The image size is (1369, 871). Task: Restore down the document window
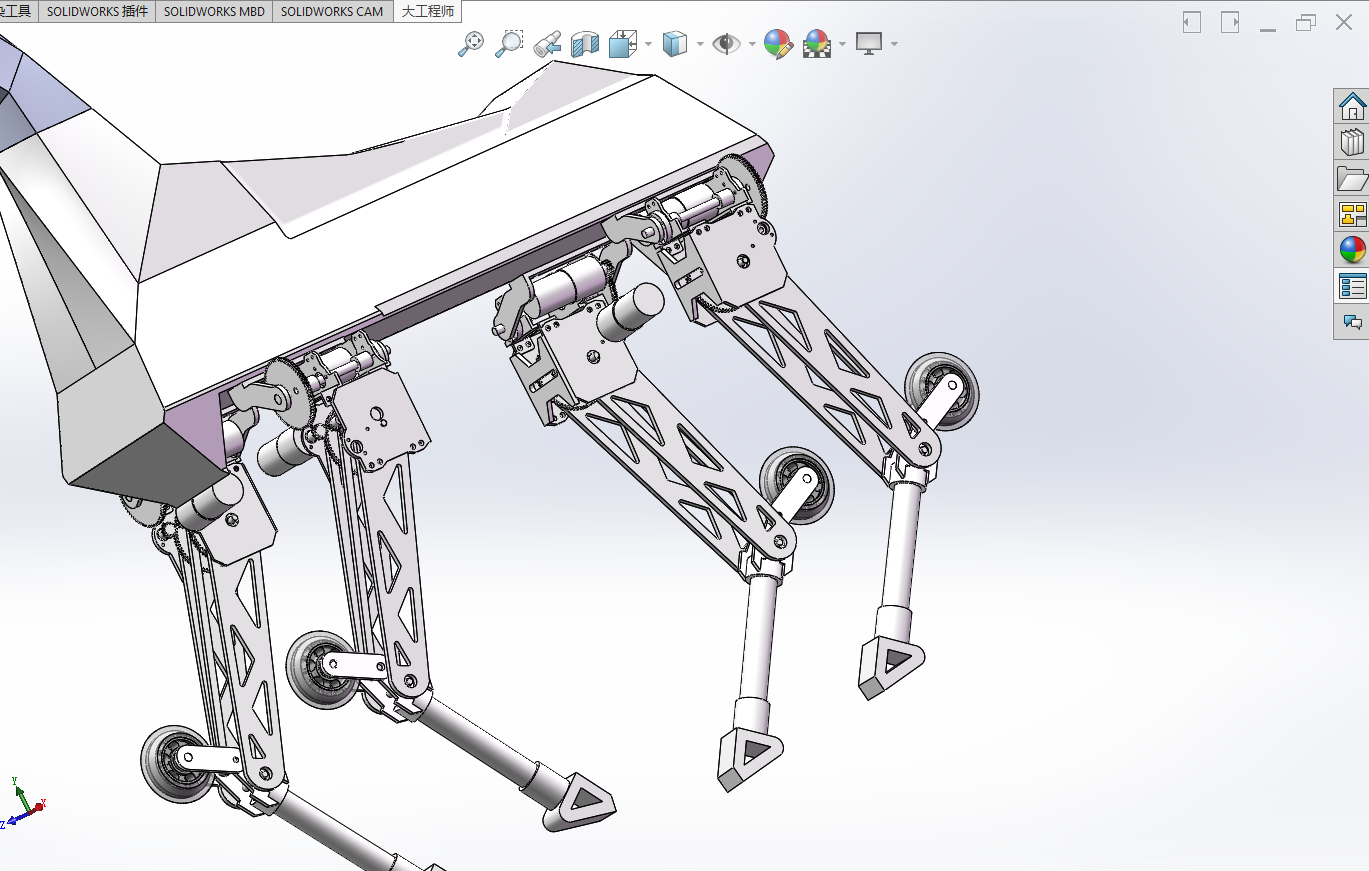coord(1306,23)
